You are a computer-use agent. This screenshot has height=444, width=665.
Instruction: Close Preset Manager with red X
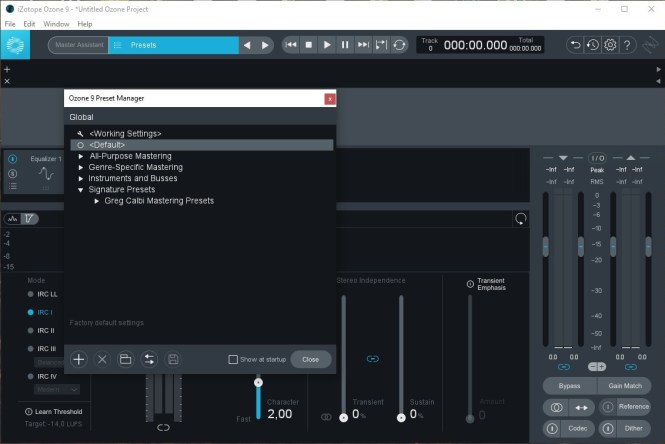pyautogui.click(x=330, y=99)
